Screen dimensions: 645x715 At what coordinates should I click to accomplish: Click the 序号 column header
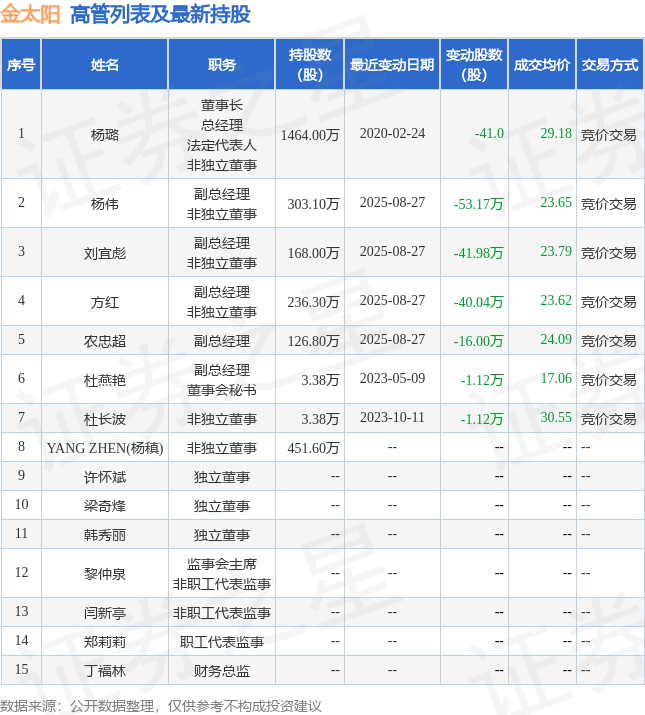(21, 65)
